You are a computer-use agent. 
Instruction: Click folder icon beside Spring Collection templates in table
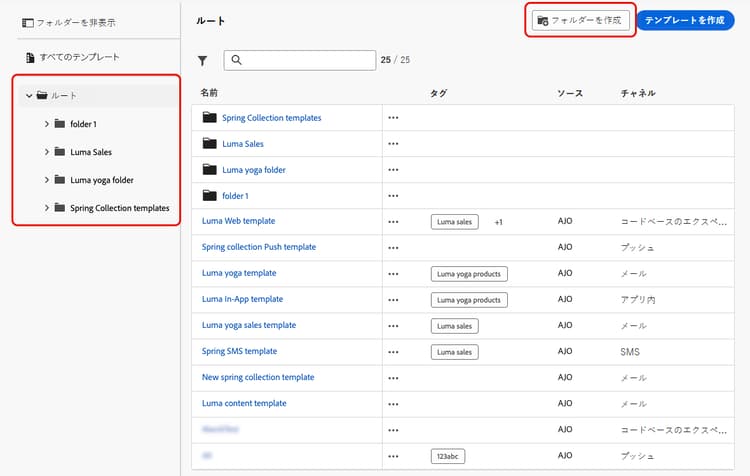point(210,117)
